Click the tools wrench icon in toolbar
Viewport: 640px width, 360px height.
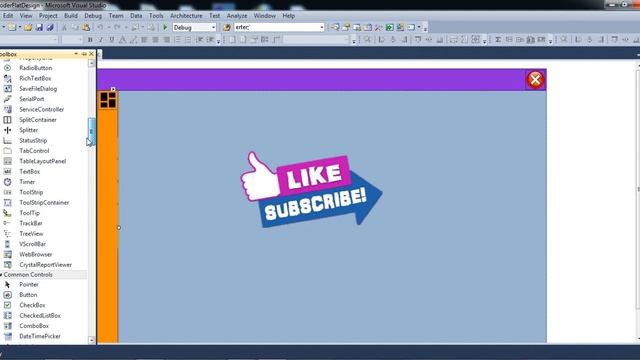[x=378, y=27]
